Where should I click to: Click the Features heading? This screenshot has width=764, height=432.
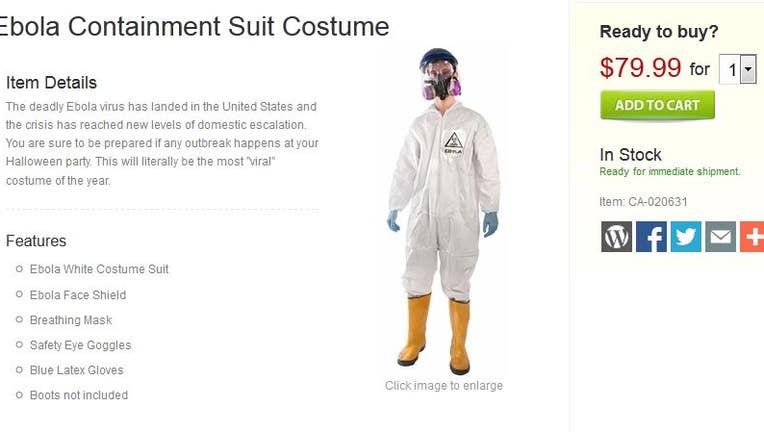[36, 241]
